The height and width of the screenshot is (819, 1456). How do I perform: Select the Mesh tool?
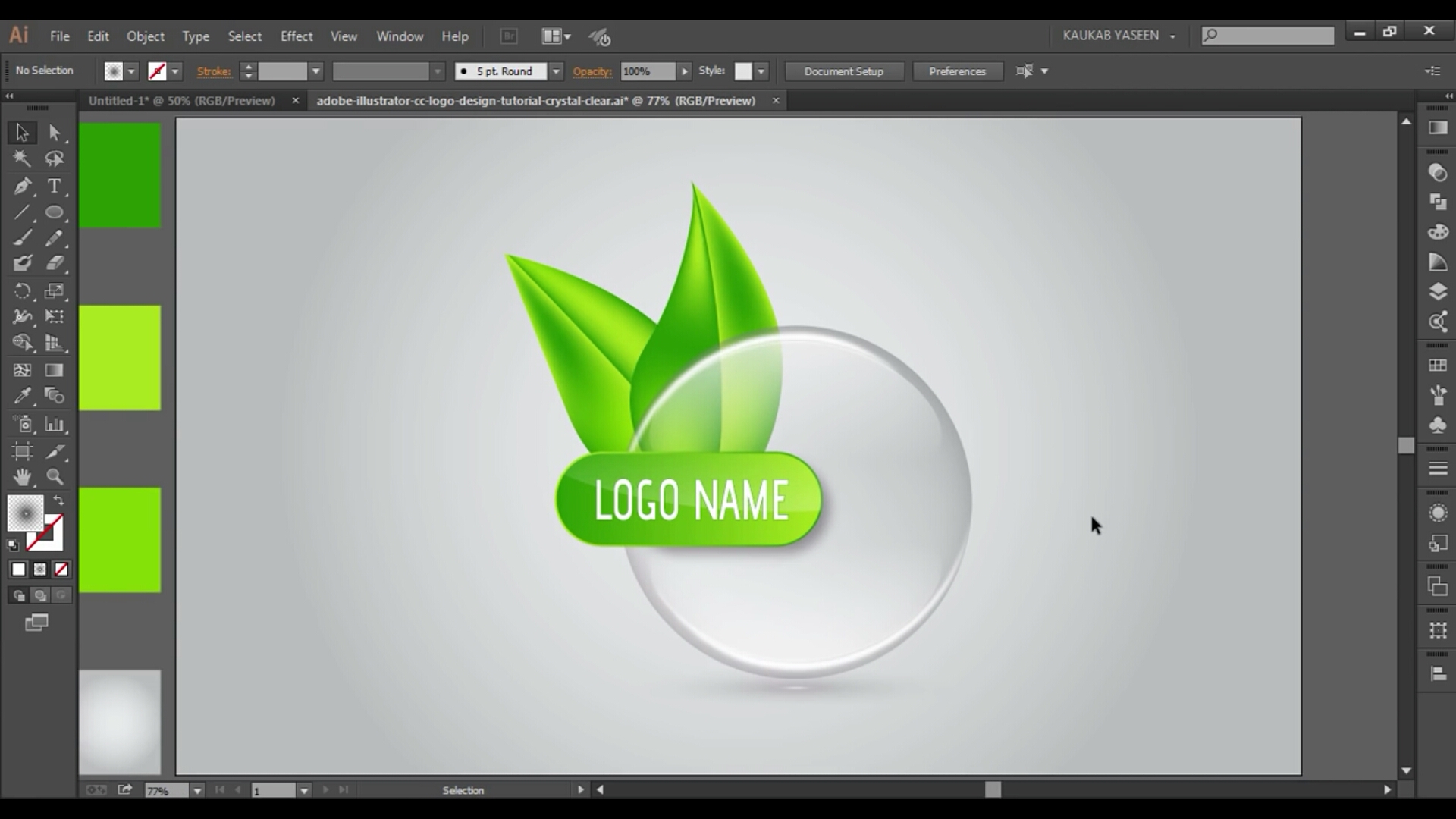[x=22, y=370]
